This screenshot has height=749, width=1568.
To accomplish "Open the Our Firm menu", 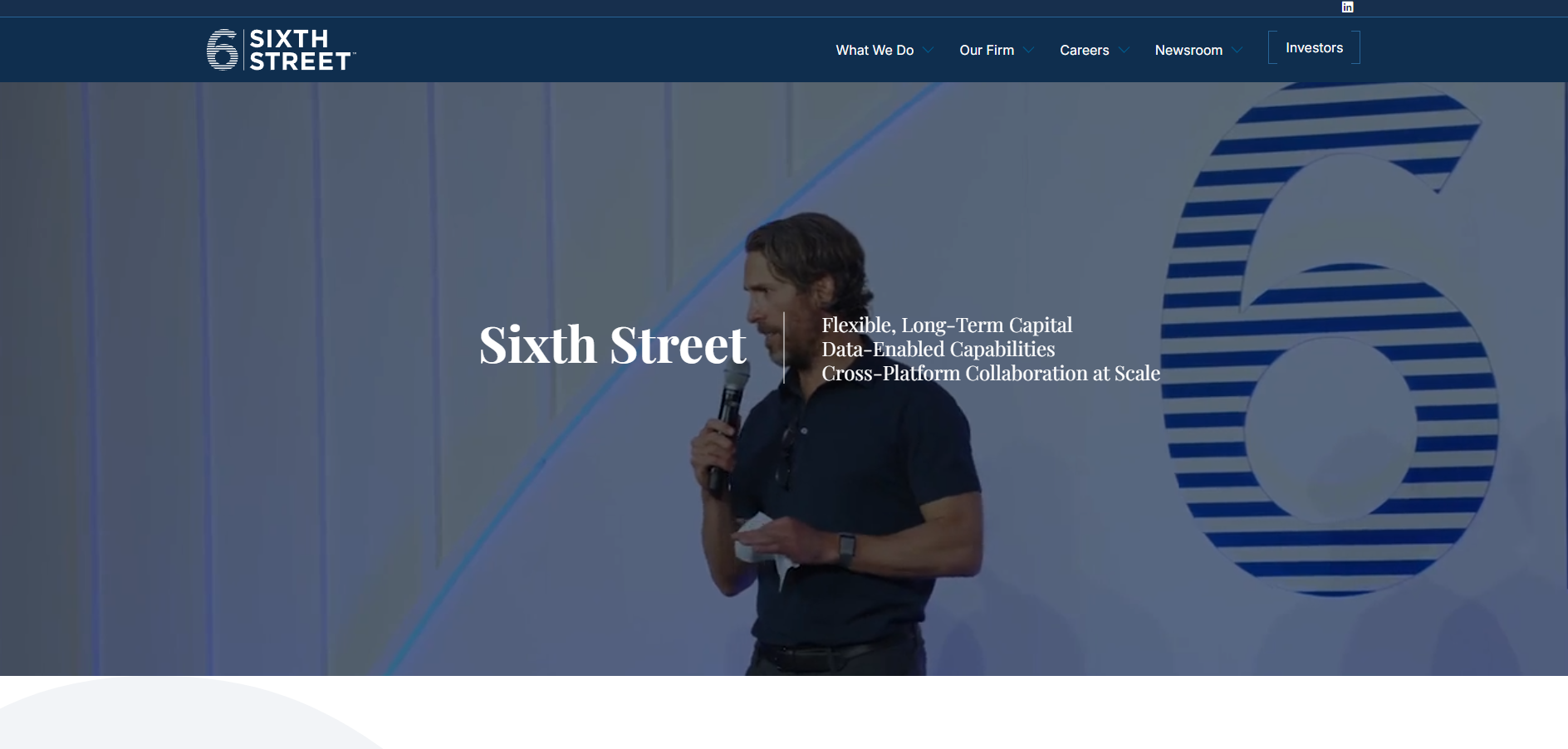I will (x=987, y=51).
